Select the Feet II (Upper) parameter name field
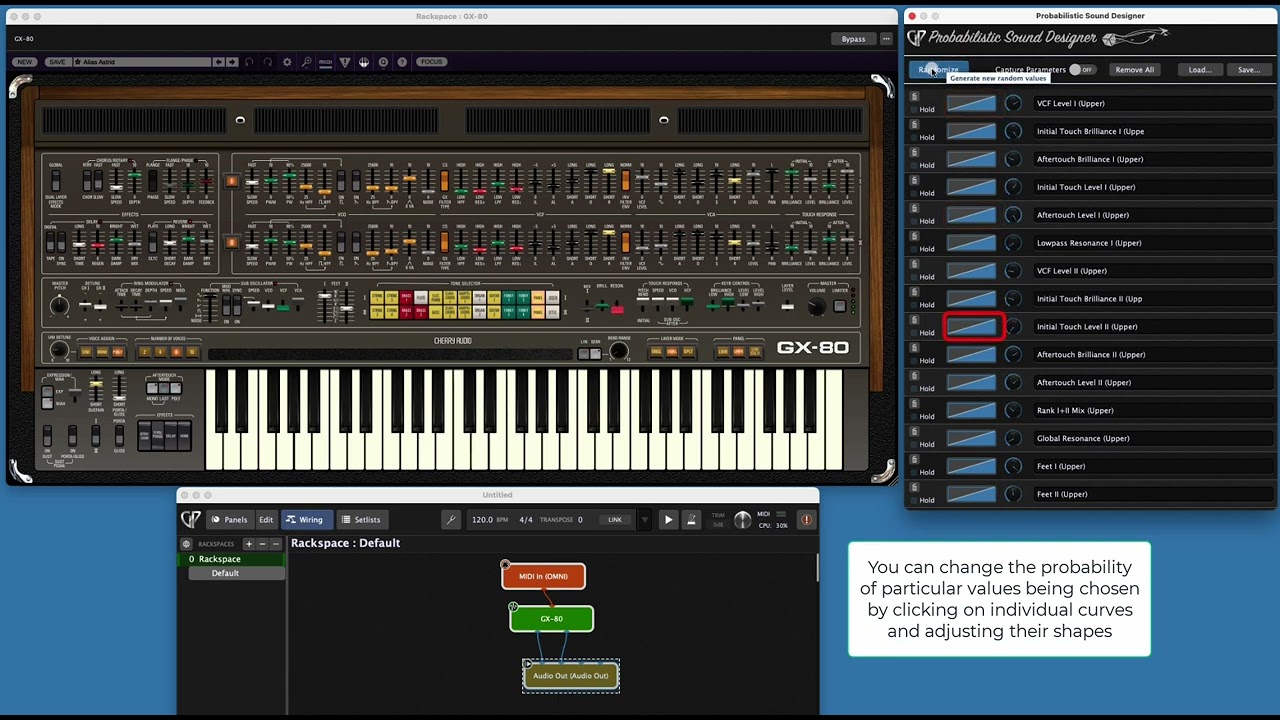 coord(1152,494)
